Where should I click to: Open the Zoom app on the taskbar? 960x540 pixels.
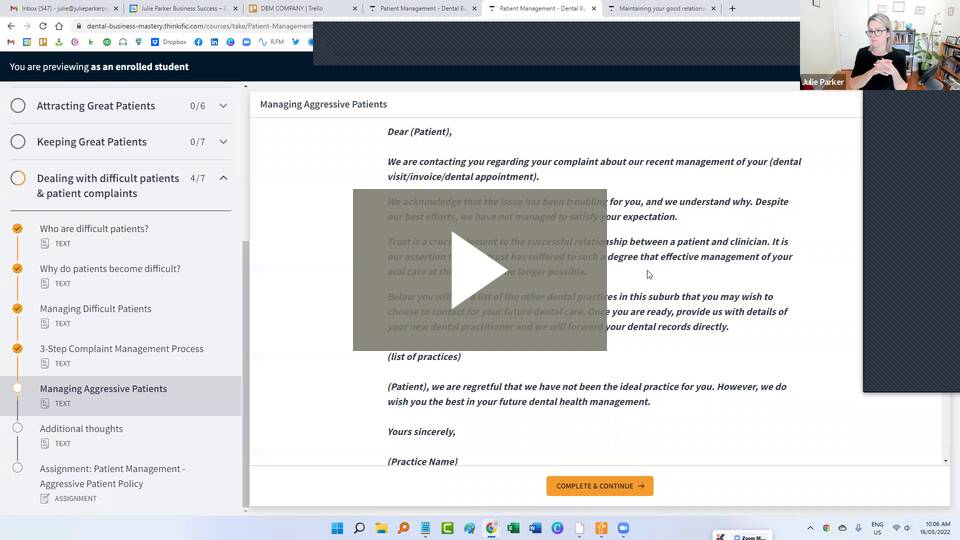(623, 528)
